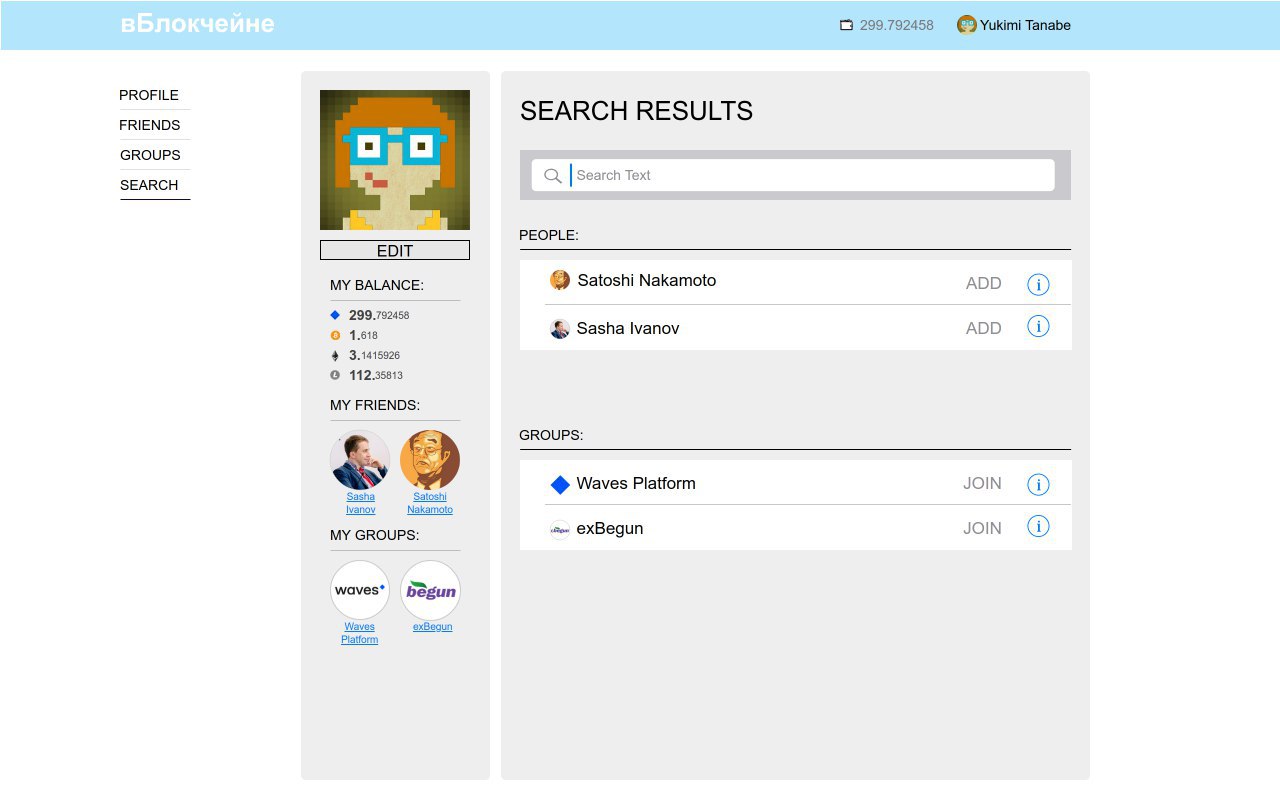Join the exBegun group
Image resolution: width=1280 pixels, height=800 pixels.
click(982, 529)
